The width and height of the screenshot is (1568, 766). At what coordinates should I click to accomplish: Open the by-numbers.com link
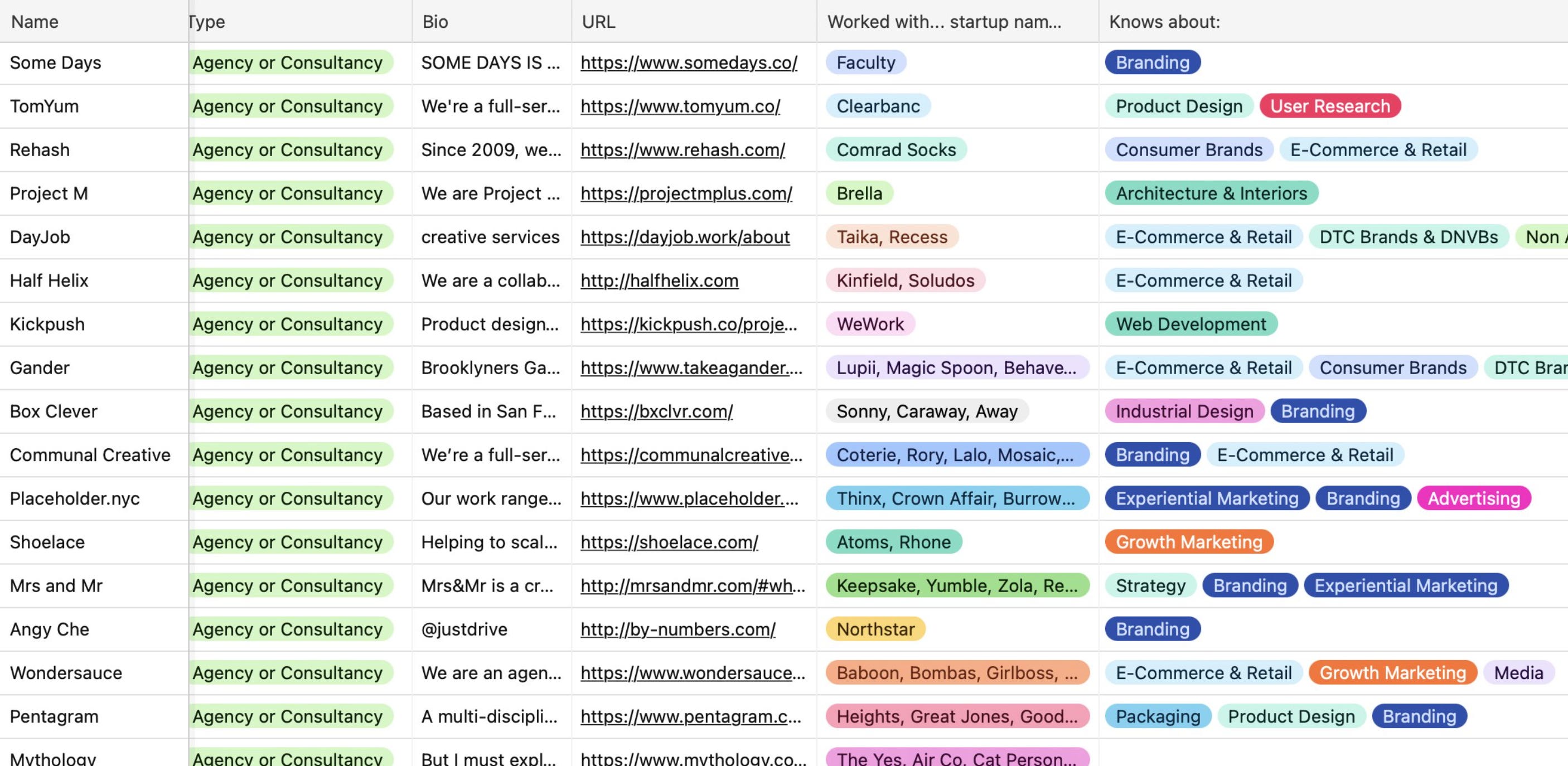click(677, 629)
